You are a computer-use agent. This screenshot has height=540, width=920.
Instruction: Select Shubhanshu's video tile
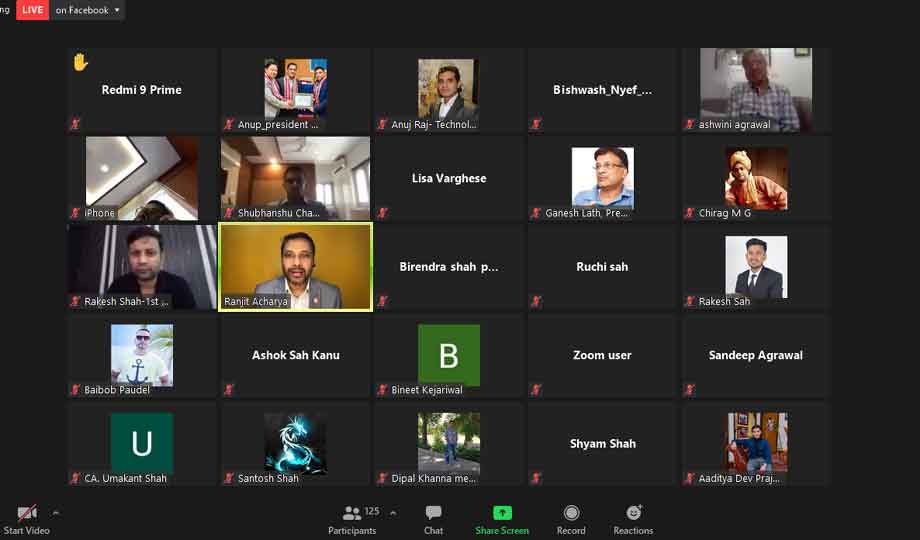coord(295,178)
